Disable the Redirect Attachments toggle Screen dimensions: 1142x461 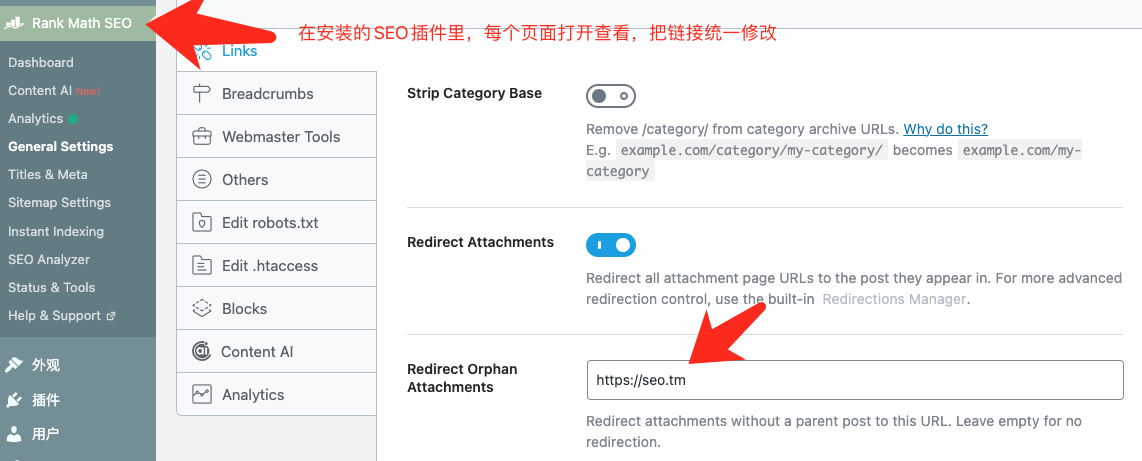(x=610, y=245)
